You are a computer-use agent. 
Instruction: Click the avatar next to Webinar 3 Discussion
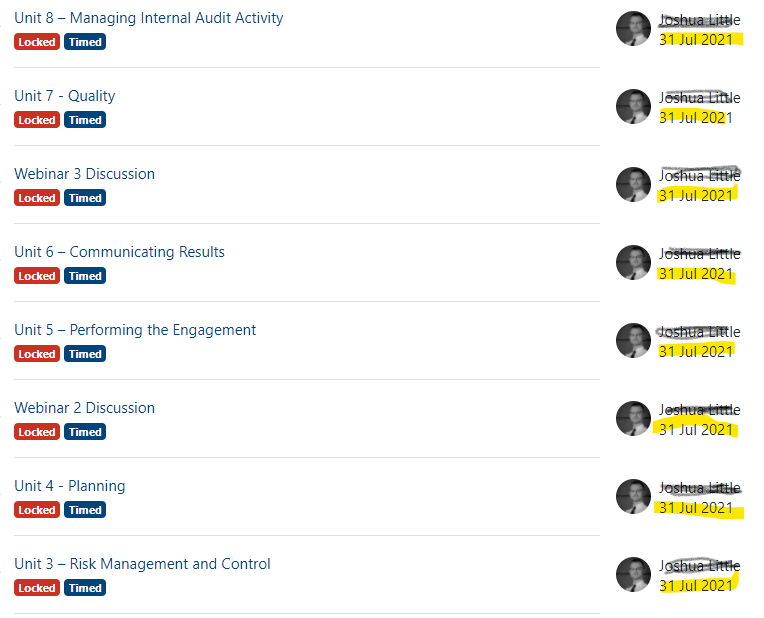coord(633,185)
